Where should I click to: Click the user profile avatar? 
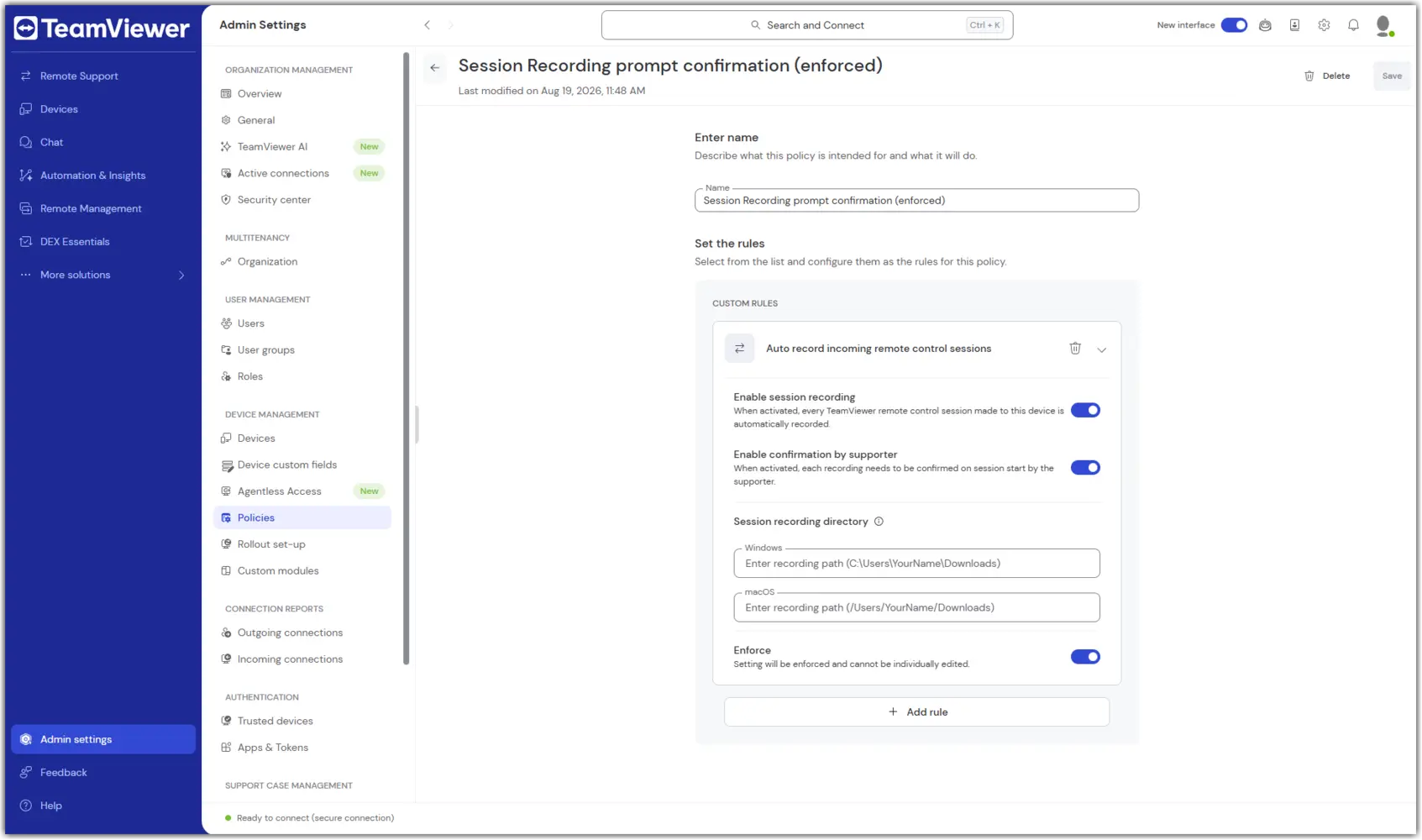click(1384, 26)
